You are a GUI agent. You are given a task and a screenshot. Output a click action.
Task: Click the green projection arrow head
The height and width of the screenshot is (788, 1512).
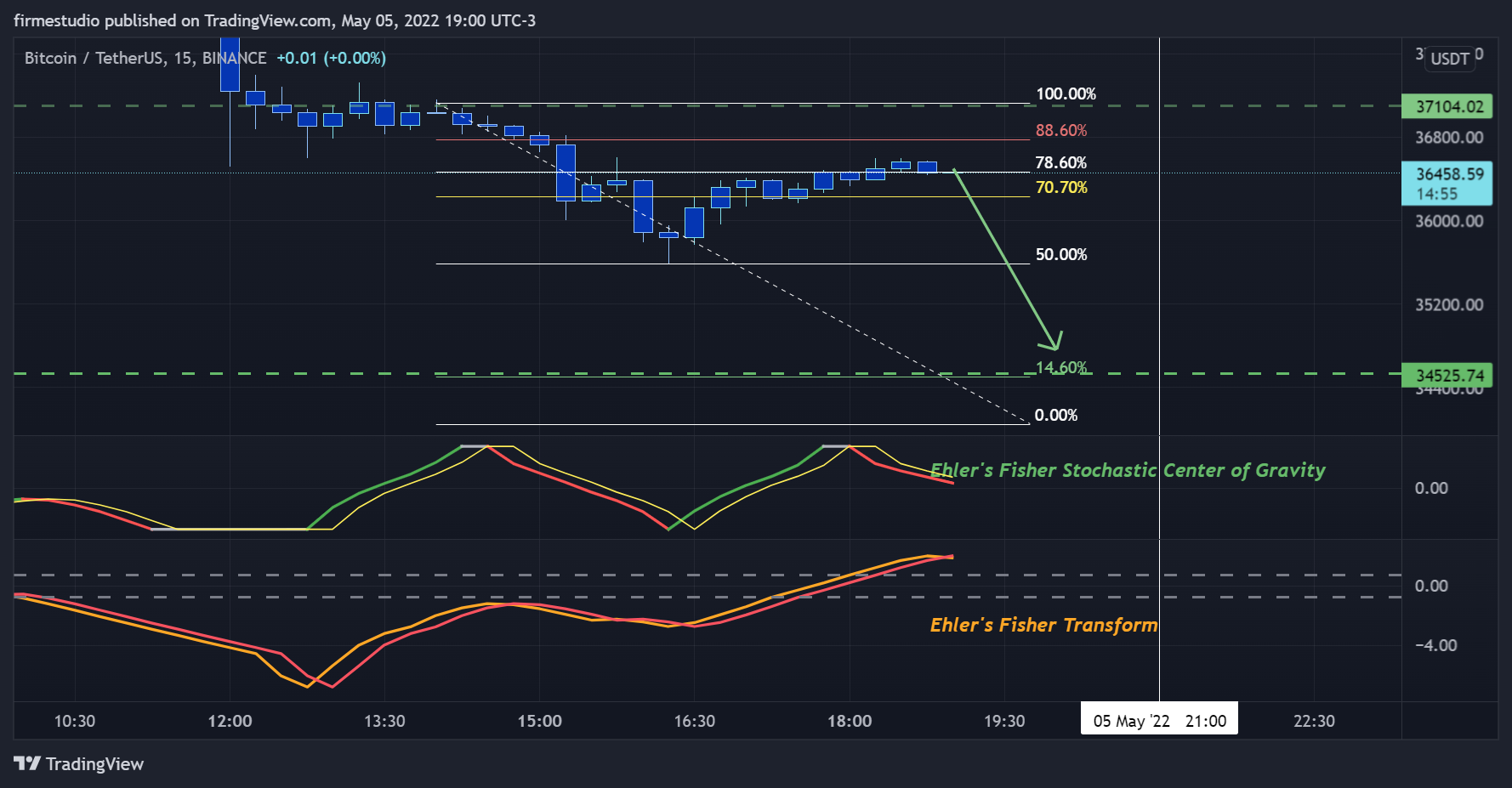1052,342
